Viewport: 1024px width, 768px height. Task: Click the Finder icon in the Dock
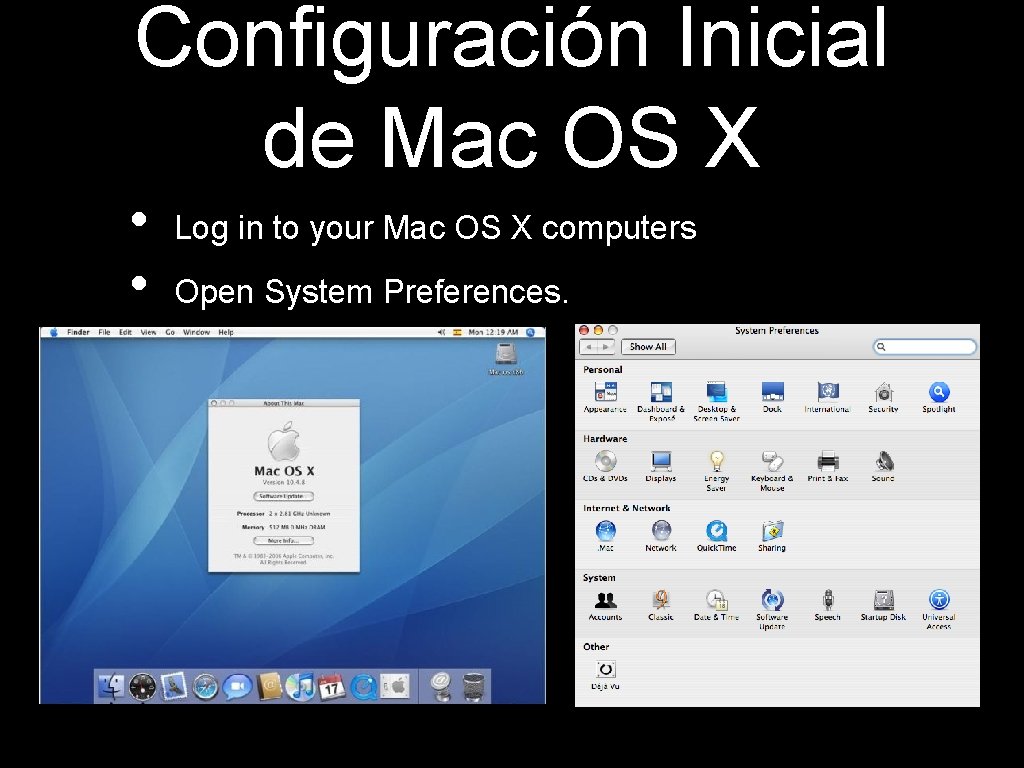click(x=112, y=686)
